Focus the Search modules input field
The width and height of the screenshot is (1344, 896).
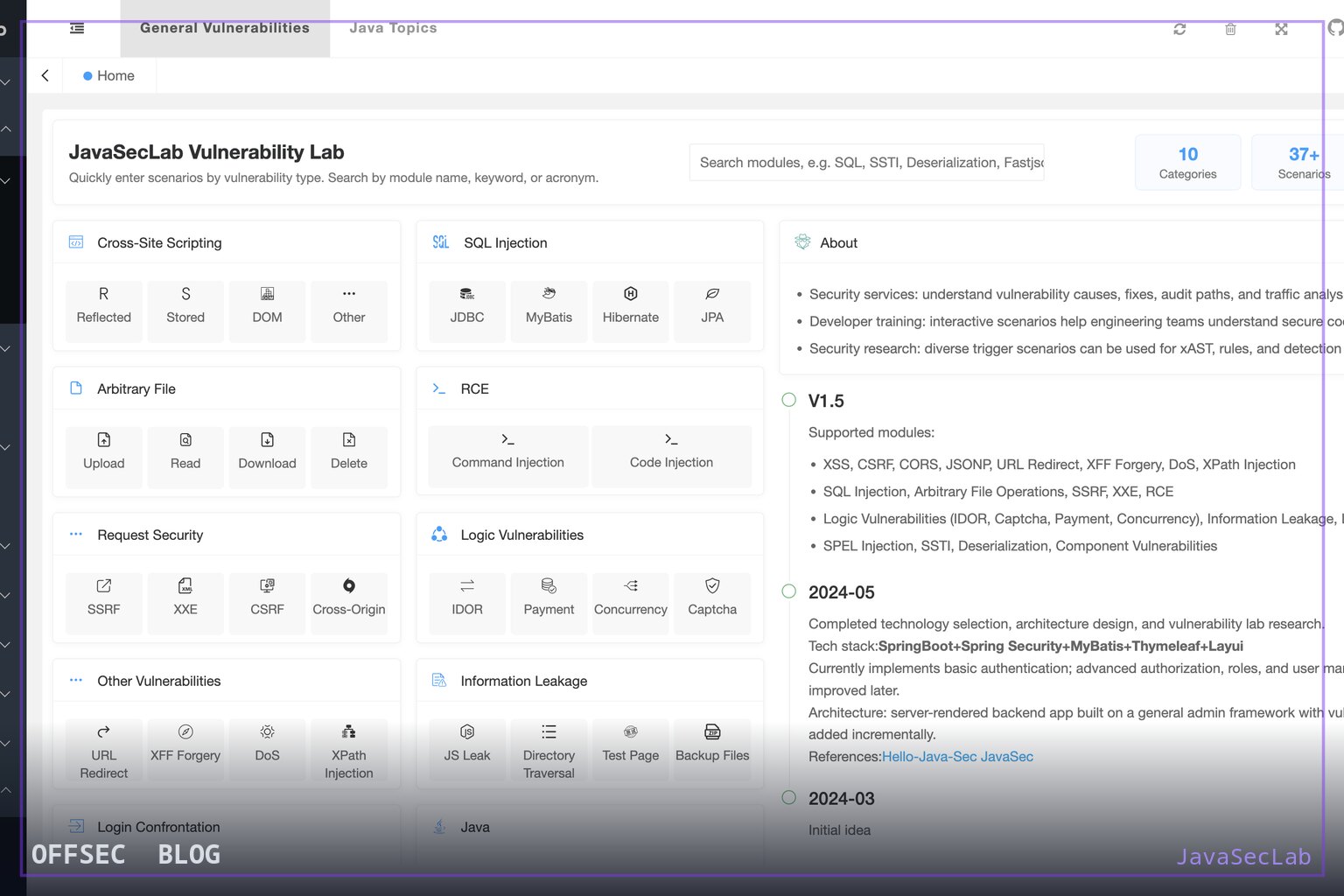tap(866, 163)
